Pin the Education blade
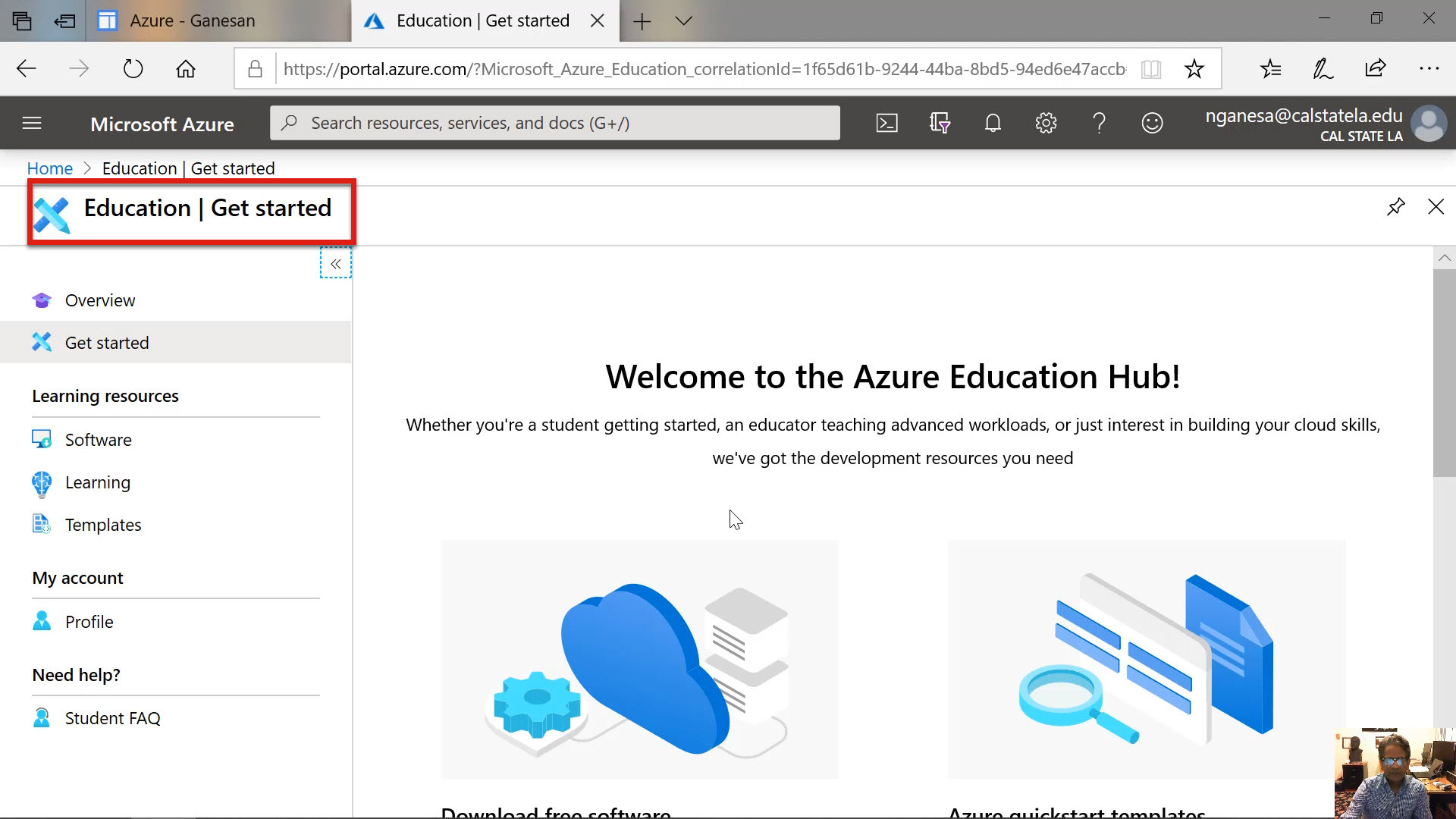The height and width of the screenshot is (819, 1456). pyautogui.click(x=1395, y=207)
